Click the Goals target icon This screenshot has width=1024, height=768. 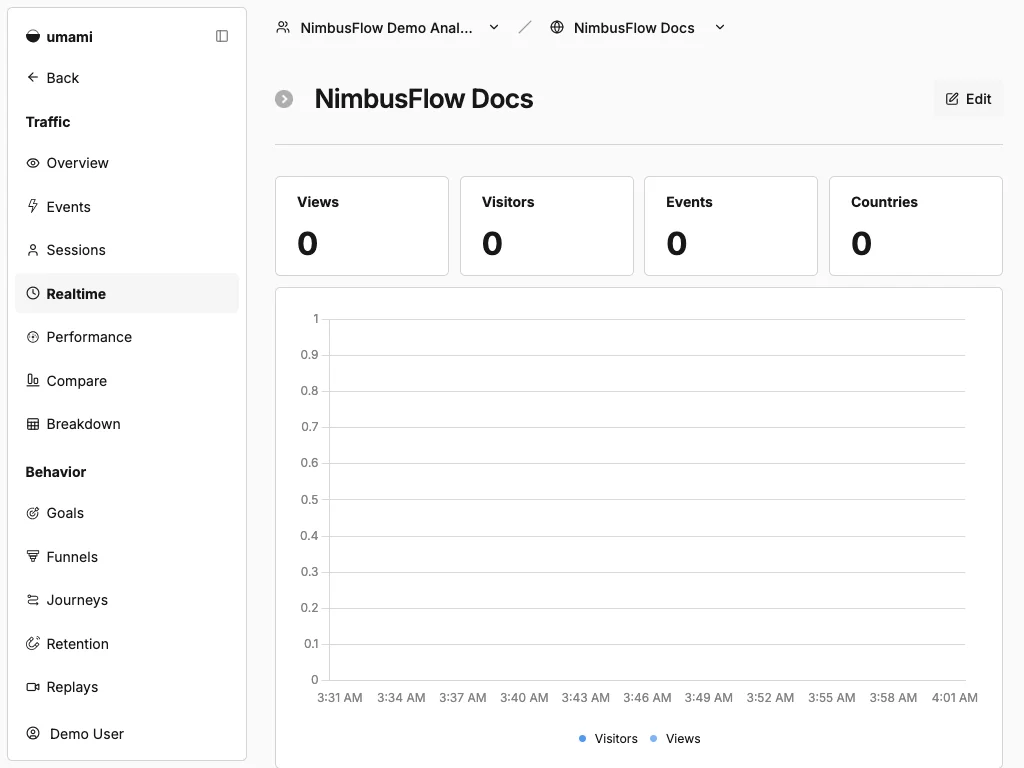(x=33, y=513)
